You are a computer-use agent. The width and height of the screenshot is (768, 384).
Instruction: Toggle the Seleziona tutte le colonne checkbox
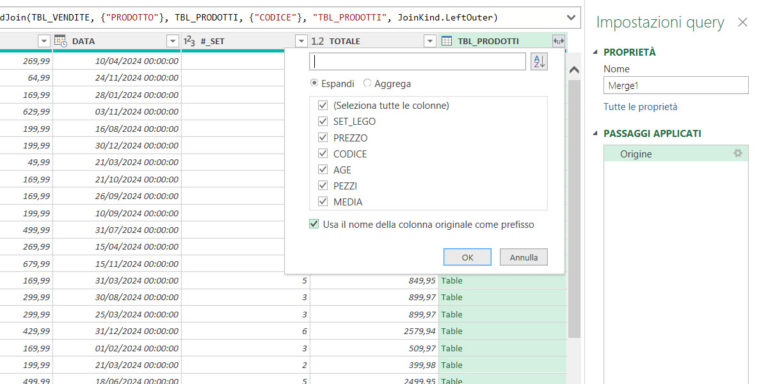click(323, 105)
